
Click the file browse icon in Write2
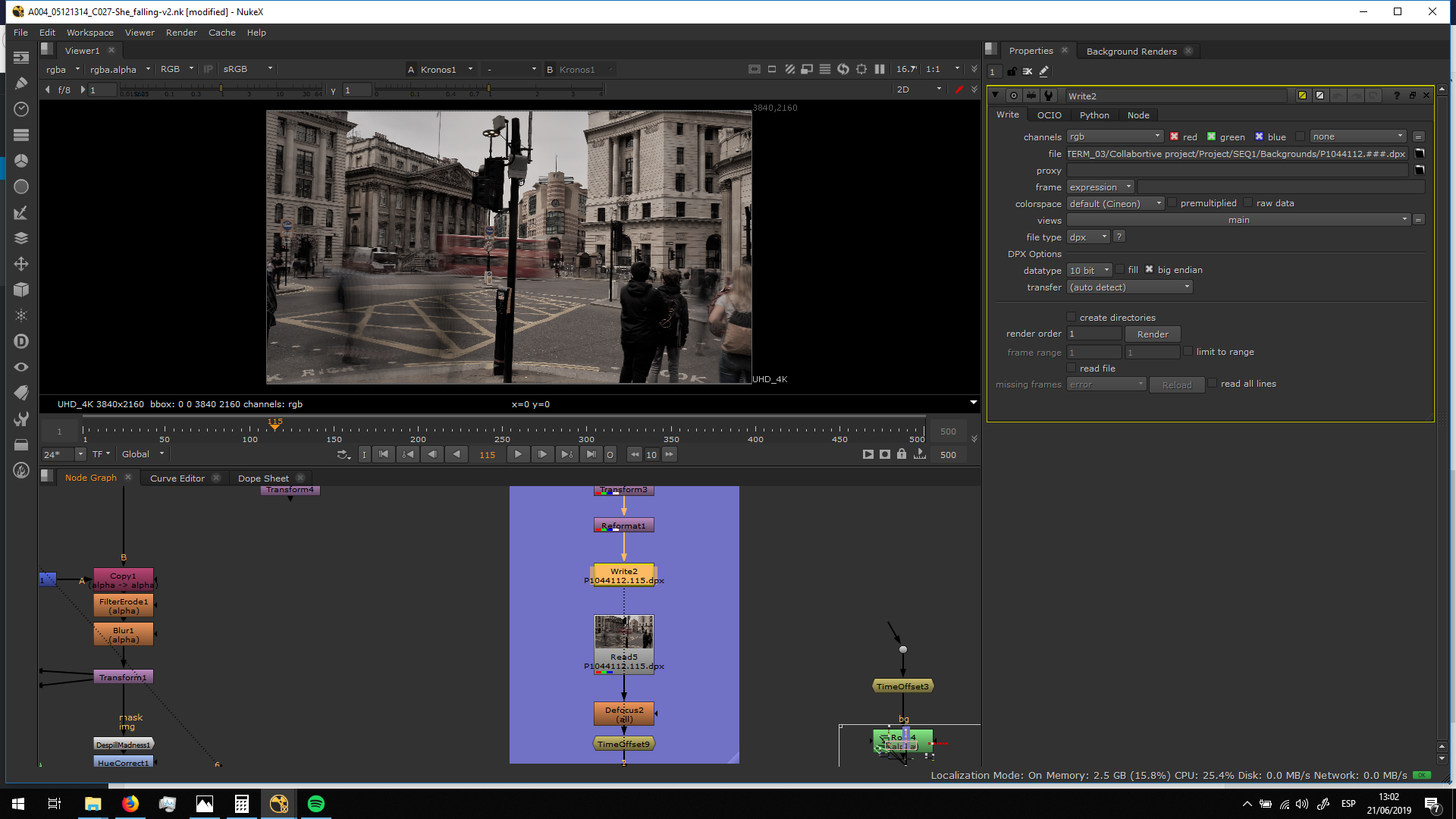pyautogui.click(x=1420, y=154)
